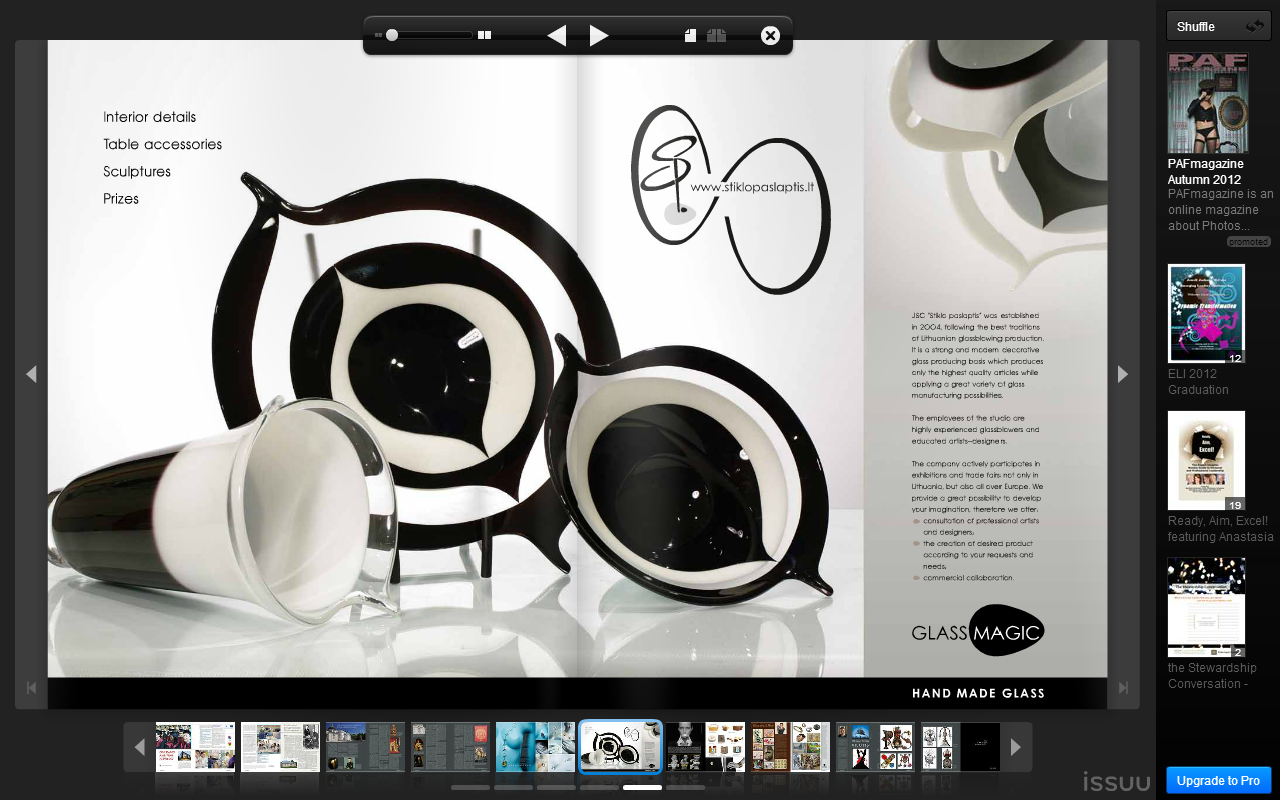The height and width of the screenshot is (800, 1280).
Task: Toggle the Shuffle button
Action: pyautogui.click(x=1218, y=26)
